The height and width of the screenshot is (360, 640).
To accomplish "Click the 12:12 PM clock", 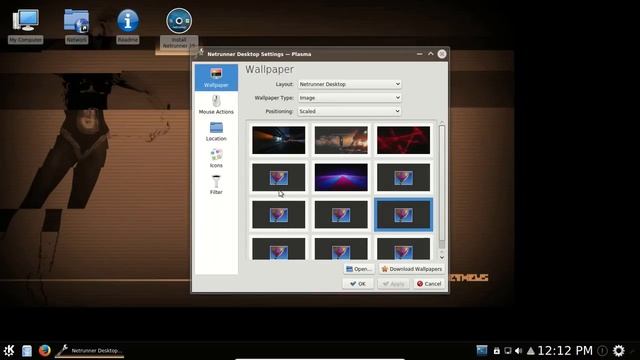I will point(565,350).
